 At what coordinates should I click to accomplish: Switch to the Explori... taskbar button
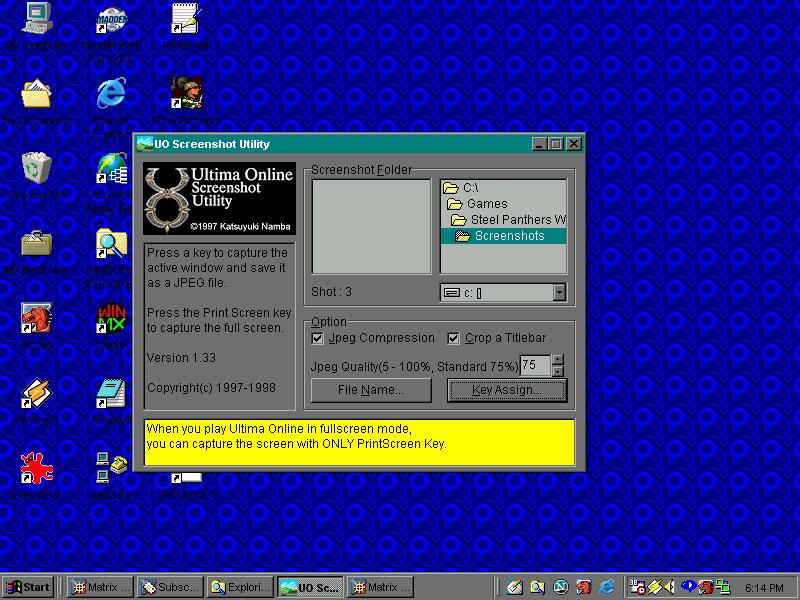(240, 587)
